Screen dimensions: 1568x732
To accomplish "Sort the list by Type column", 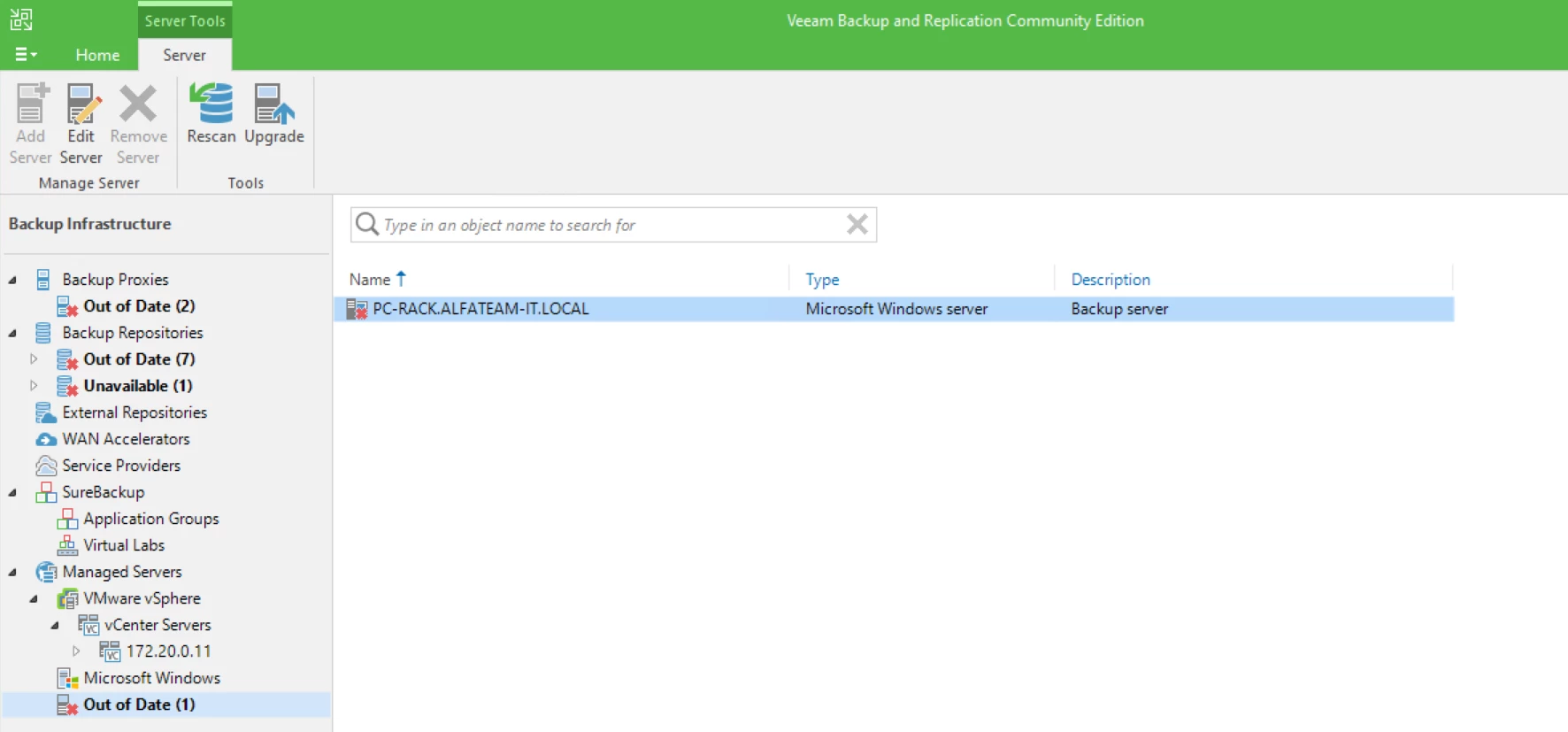I will tap(822, 280).
